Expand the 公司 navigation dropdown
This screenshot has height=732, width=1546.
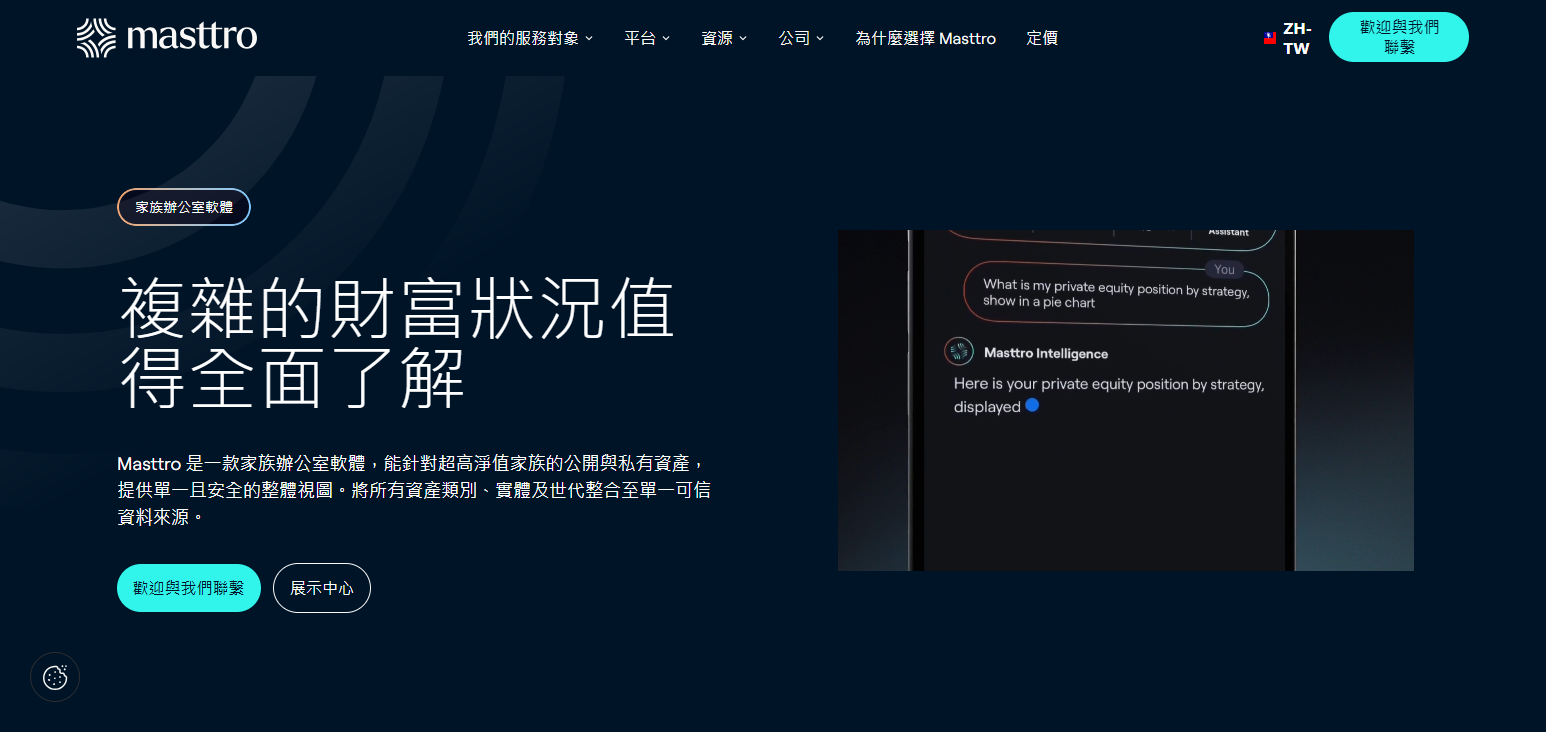801,38
